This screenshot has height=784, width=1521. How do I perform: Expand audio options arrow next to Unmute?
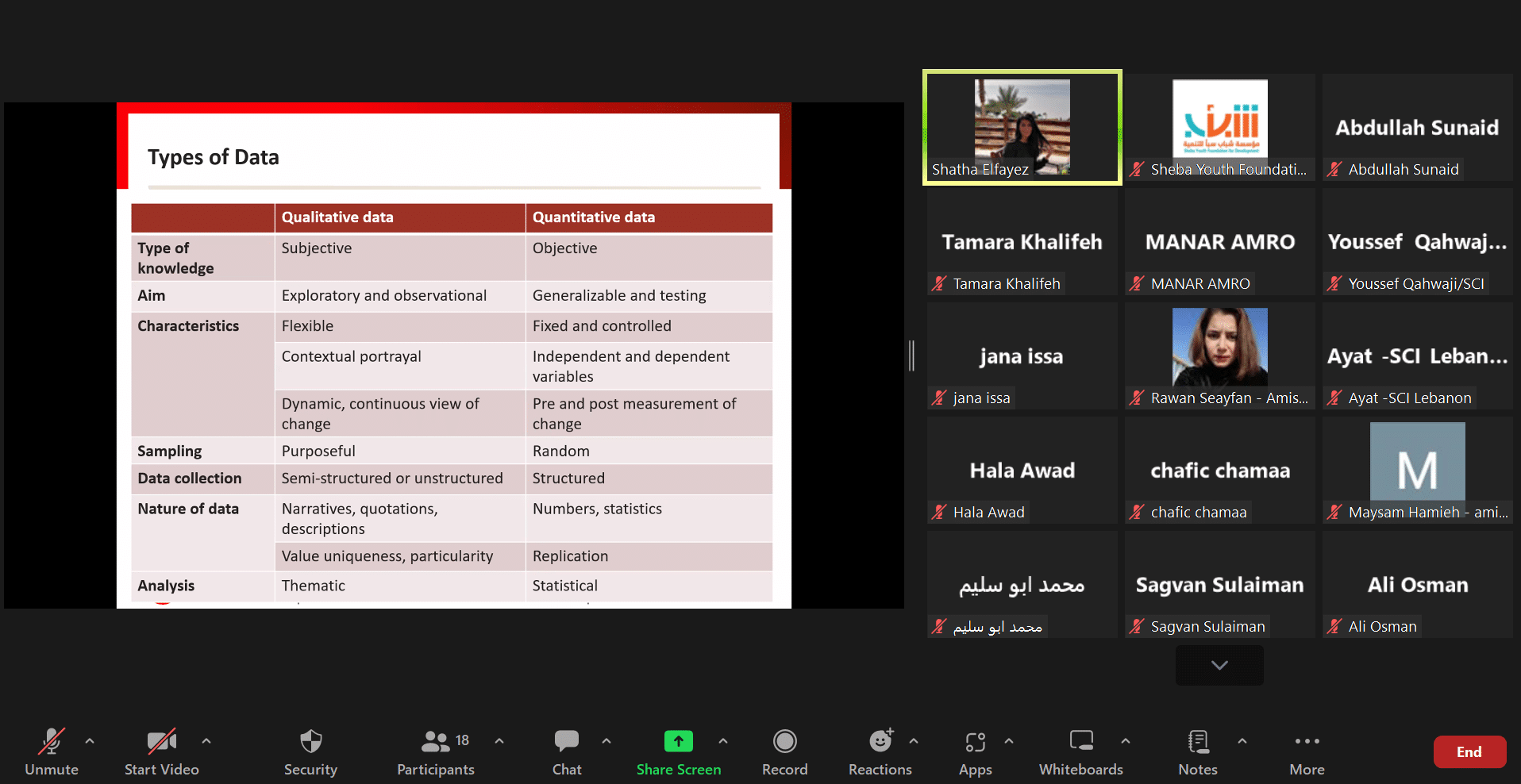point(90,740)
